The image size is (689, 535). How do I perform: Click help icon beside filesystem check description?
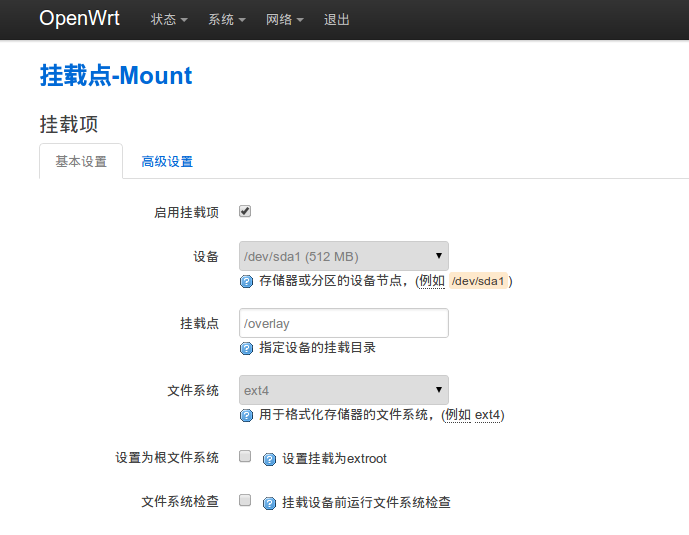(x=269, y=503)
